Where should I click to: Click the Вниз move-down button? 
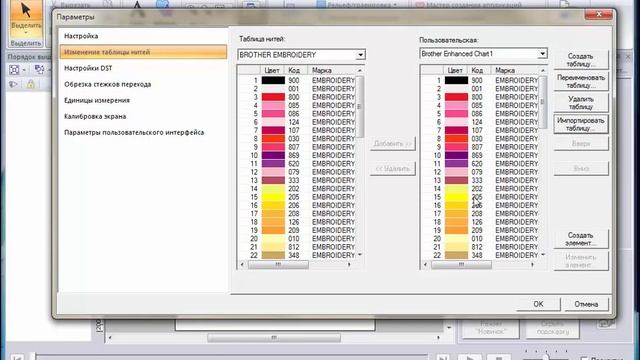580,169
